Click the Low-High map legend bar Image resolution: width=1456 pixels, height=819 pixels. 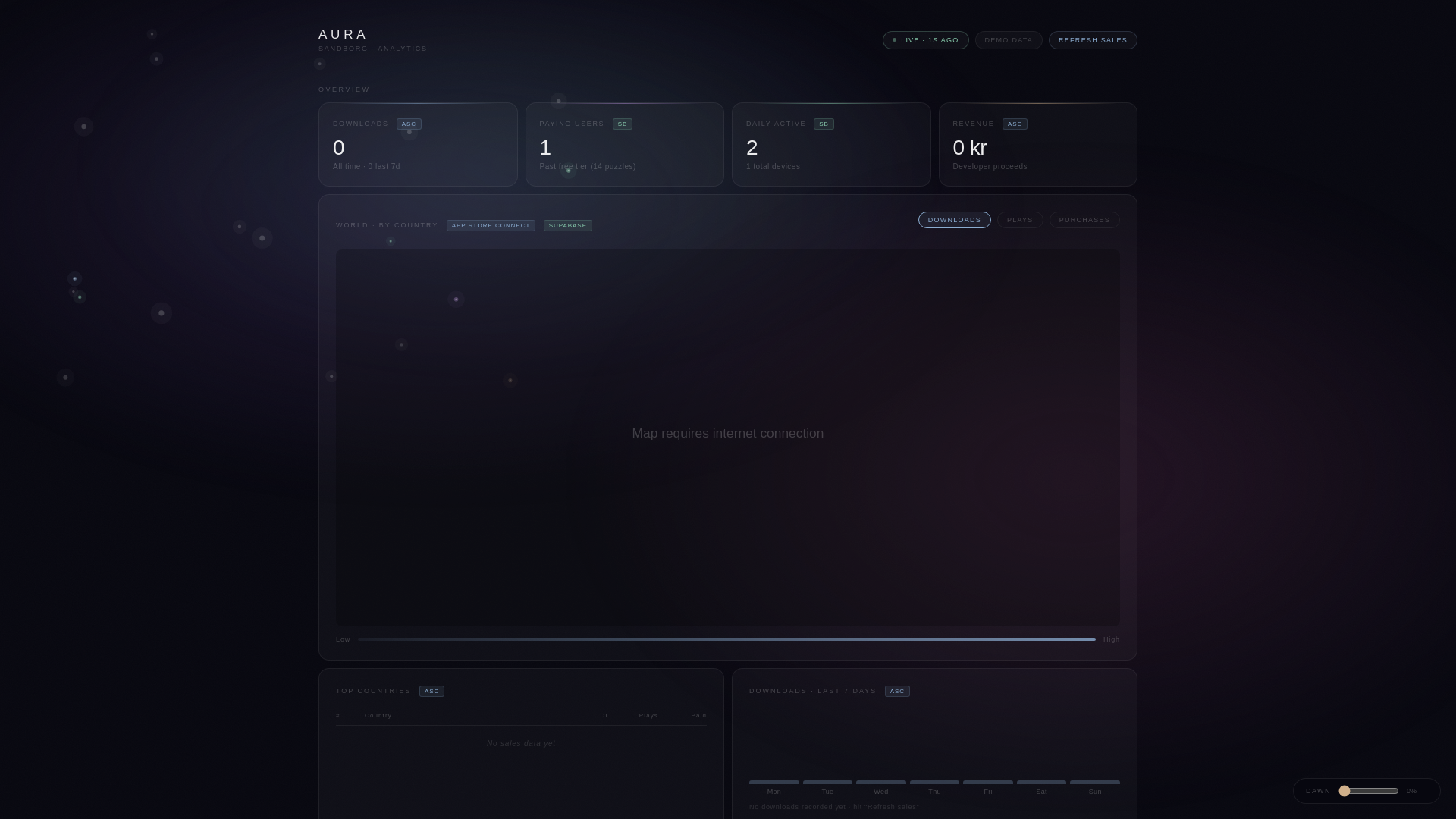(726, 639)
